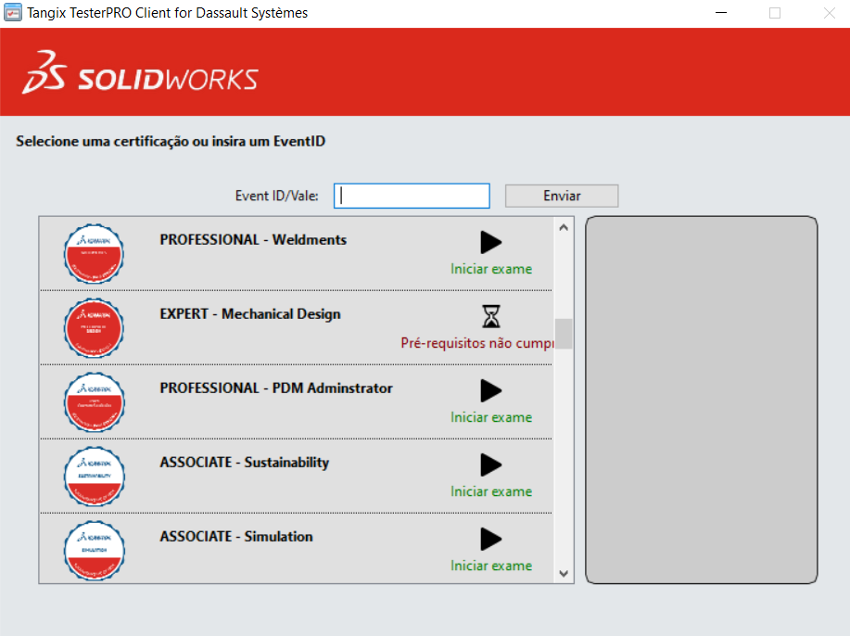Click the play icon for ASSOCIATE - Sustainability
This screenshot has height=636, width=850.
tap(490, 465)
